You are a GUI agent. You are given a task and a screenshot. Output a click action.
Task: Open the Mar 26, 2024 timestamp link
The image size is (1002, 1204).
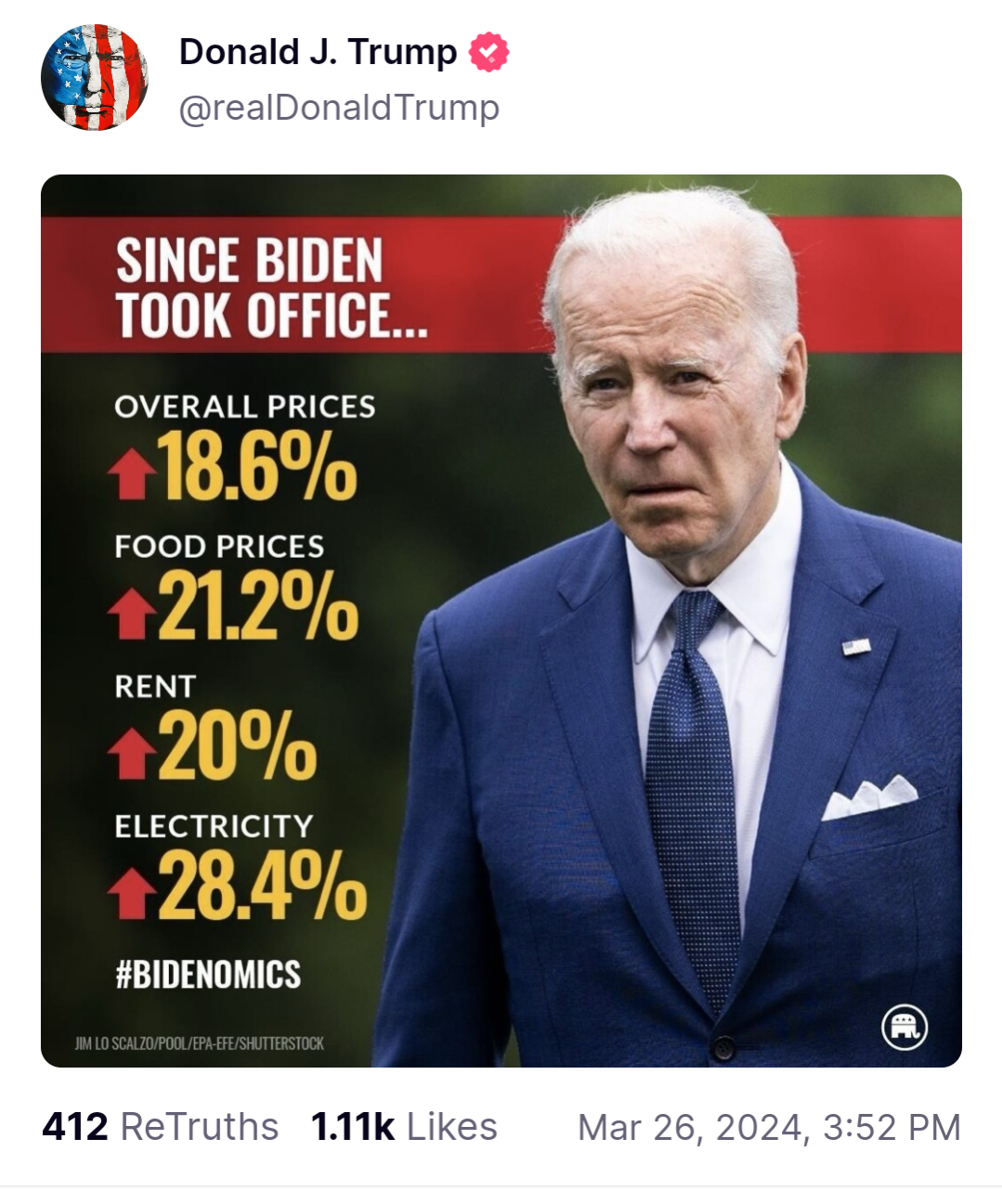pos(769,1127)
